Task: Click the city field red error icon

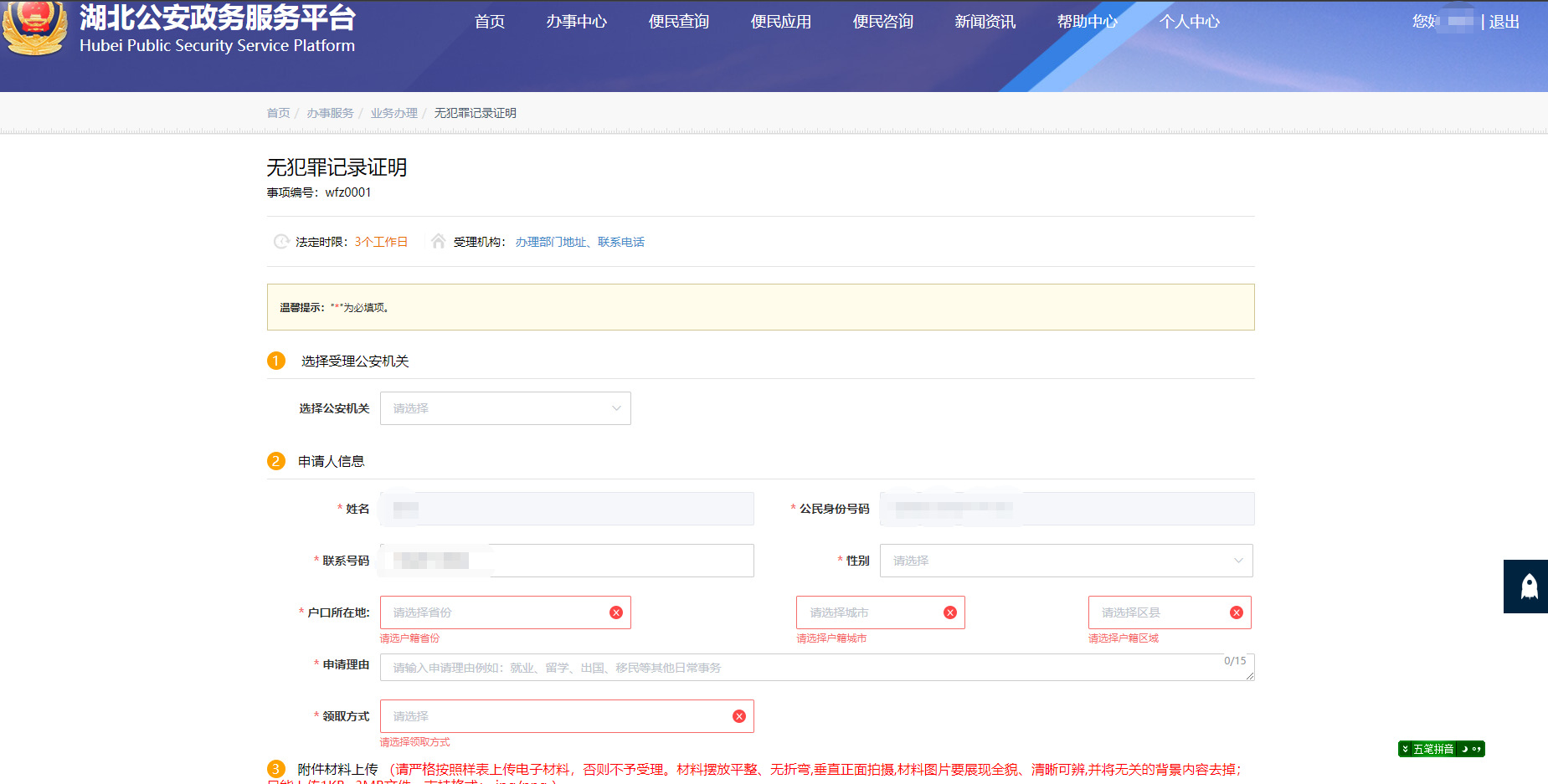Action: tap(950, 612)
